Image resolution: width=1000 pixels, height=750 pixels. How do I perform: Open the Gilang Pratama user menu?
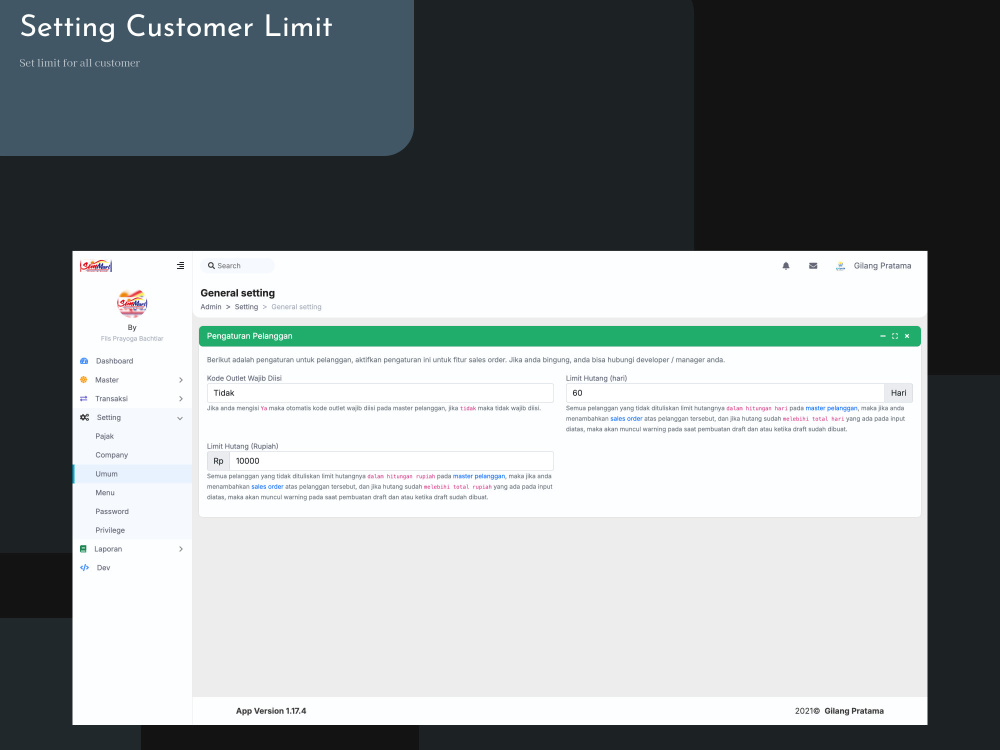click(882, 266)
